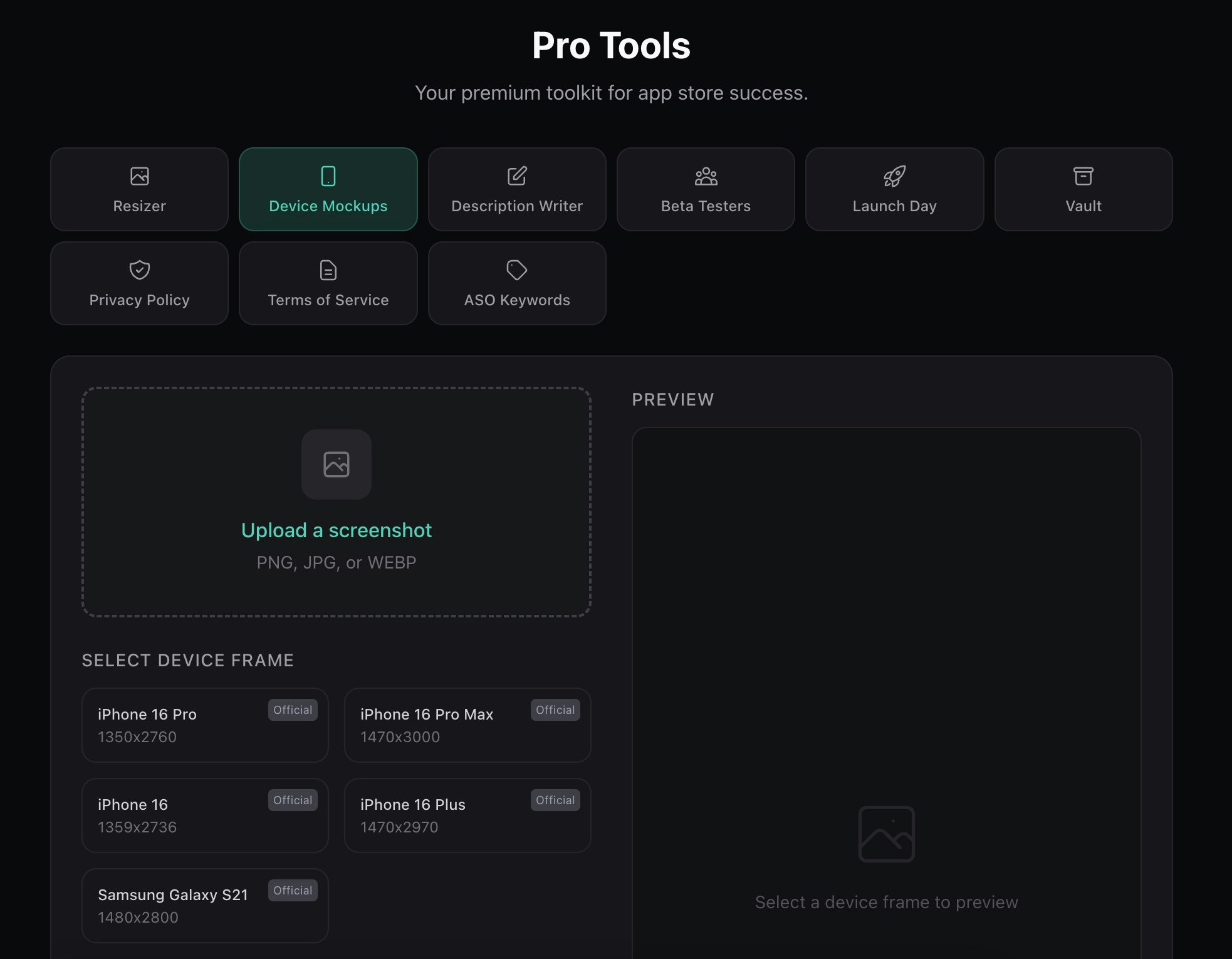Viewport: 1232px width, 959px height.
Task: Click the Vault archive box icon
Action: [1083, 176]
